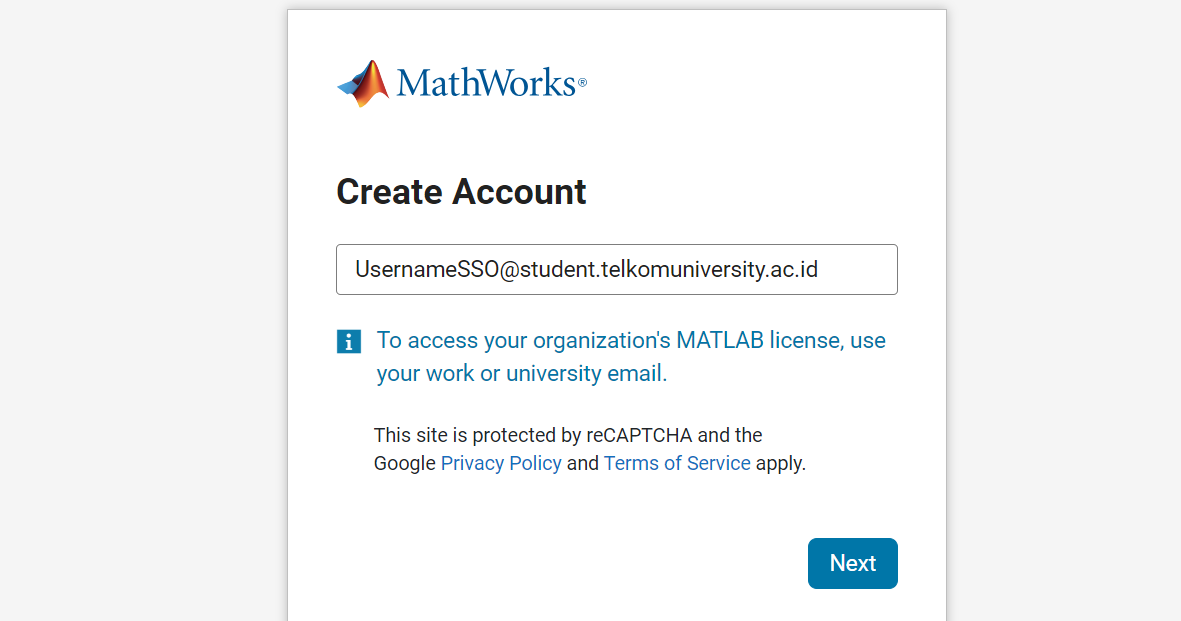Open the Privacy Policy link
The height and width of the screenshot is (621, 1181).
[x=501, y=463]
